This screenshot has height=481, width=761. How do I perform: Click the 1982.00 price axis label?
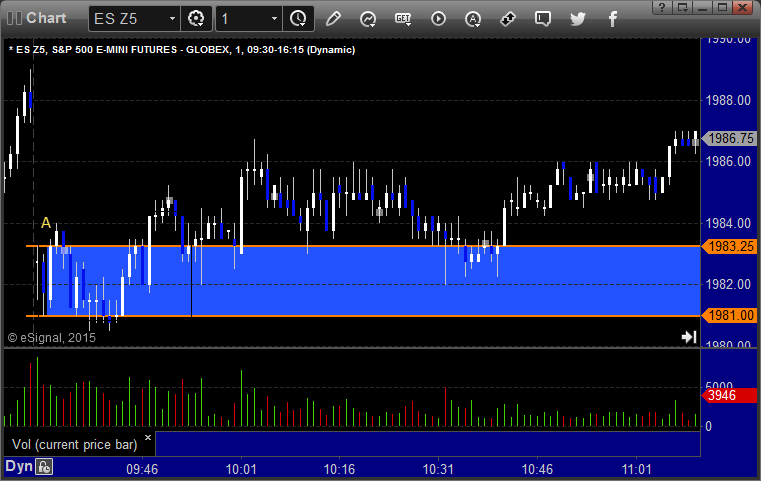coord(728,284)
